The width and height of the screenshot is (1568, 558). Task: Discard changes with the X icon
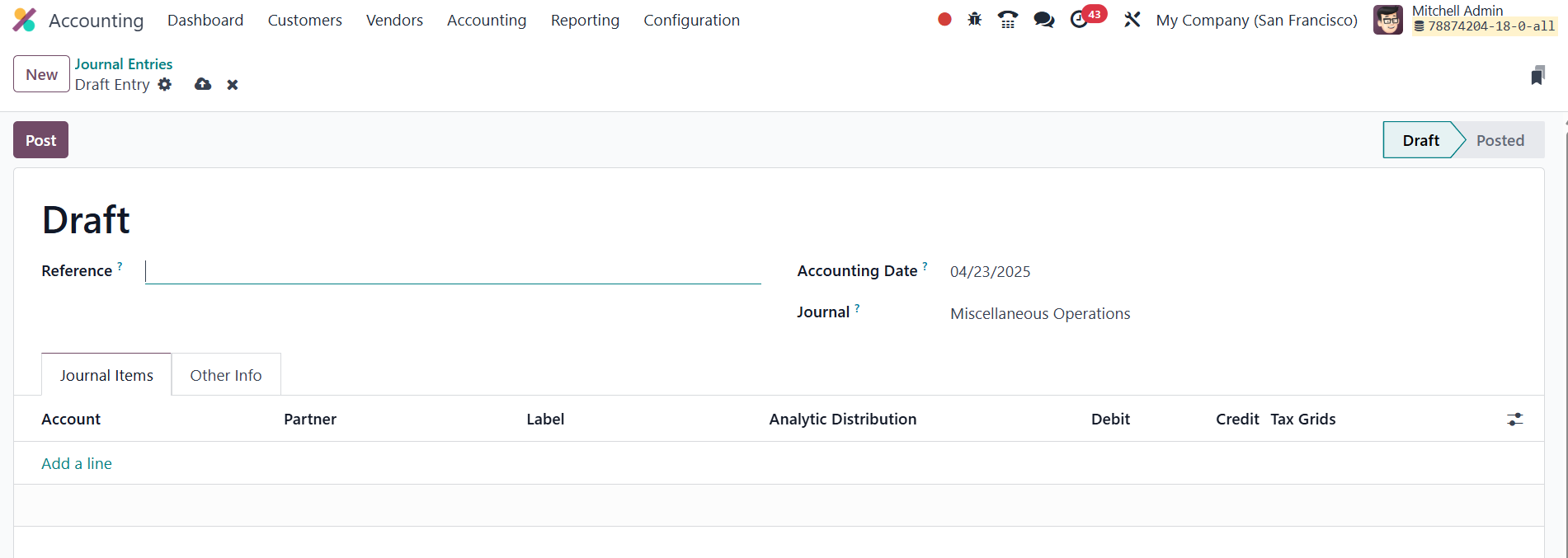point(233,85)
